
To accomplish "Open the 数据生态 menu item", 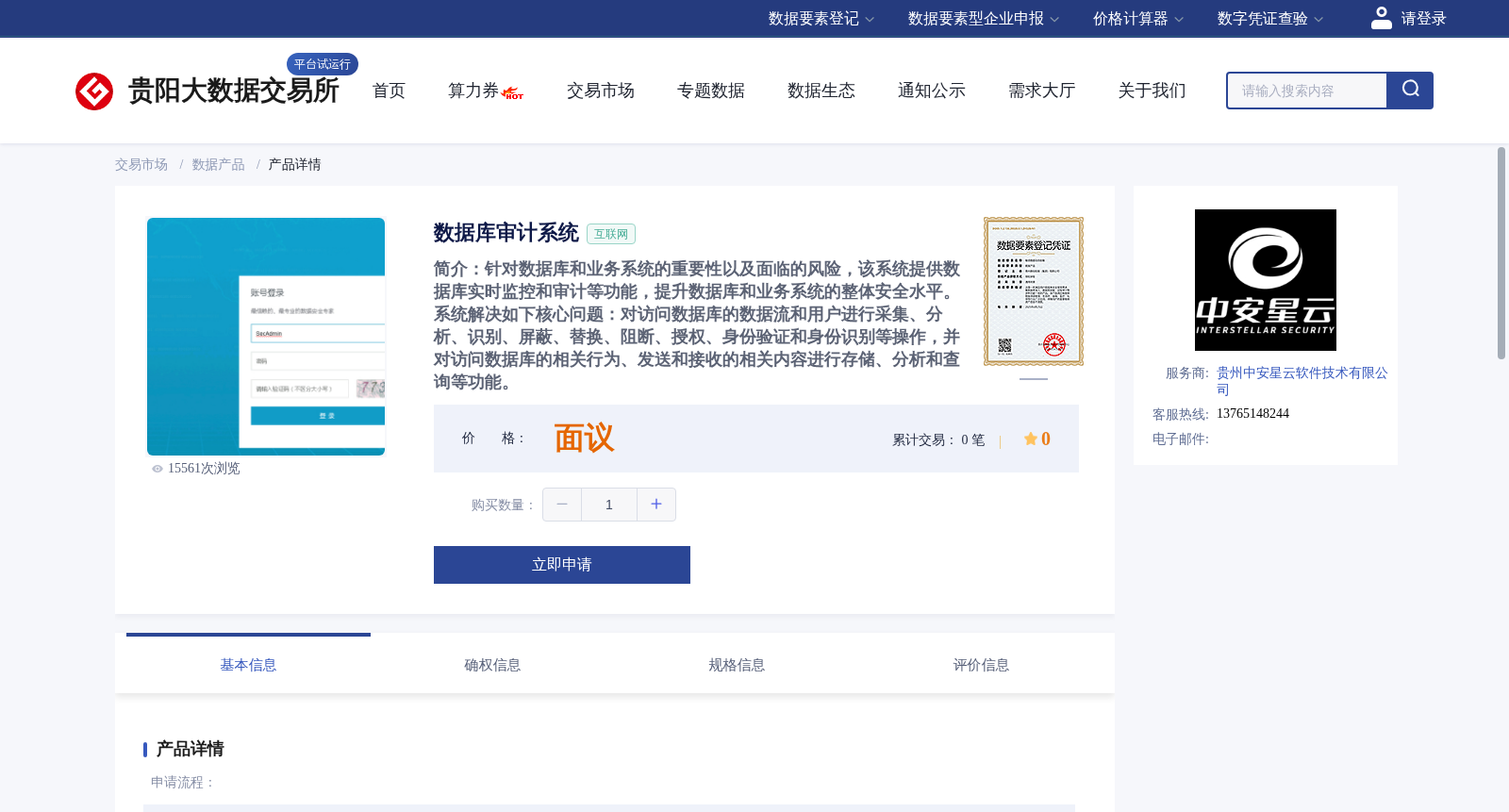I will [x=821, y=91].
